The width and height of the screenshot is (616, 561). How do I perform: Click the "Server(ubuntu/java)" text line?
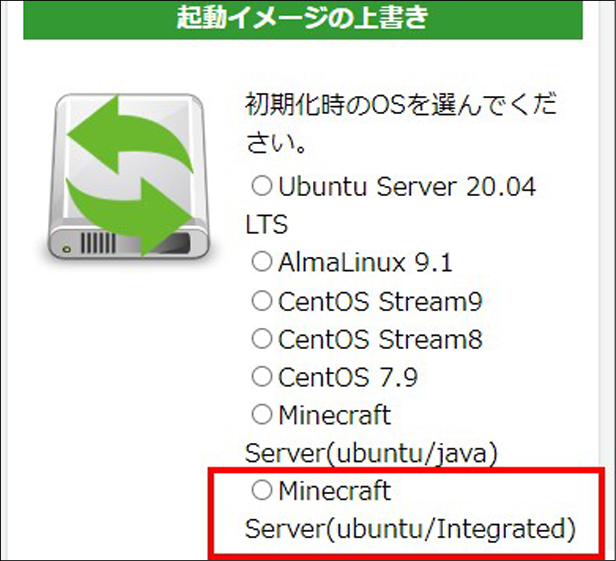pos(371,453)
